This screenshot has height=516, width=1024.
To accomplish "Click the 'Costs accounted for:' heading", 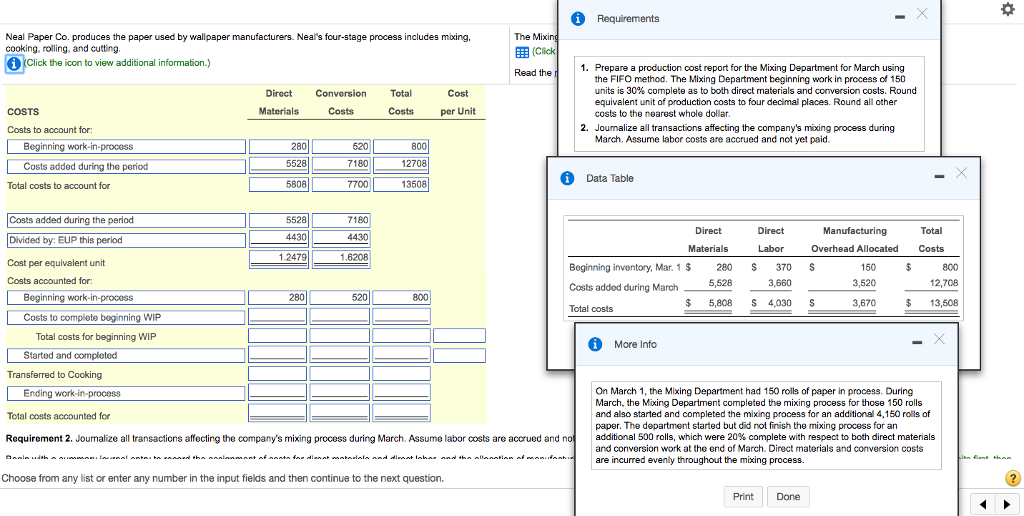I will (x=50, y=280).
